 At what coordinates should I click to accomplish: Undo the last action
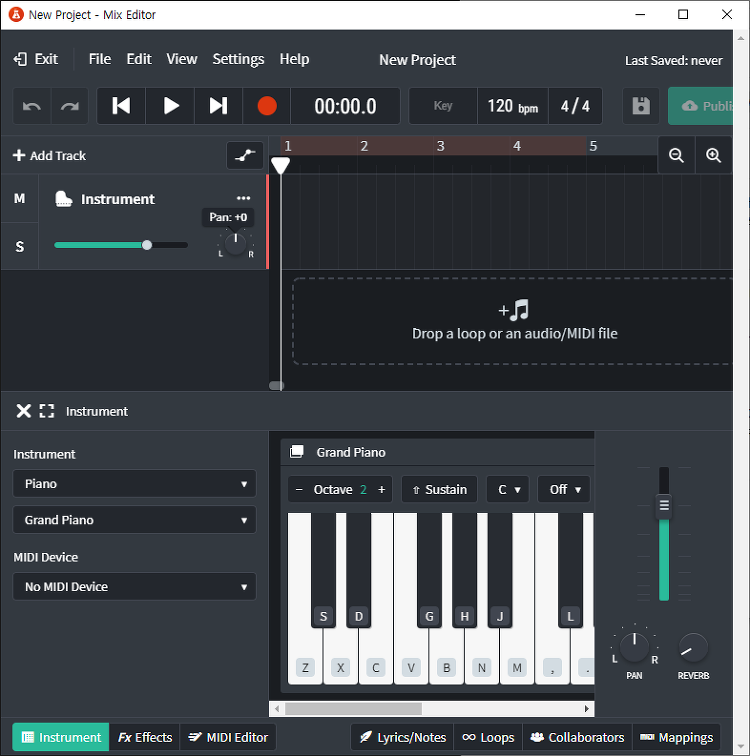(x=32, y=106)
